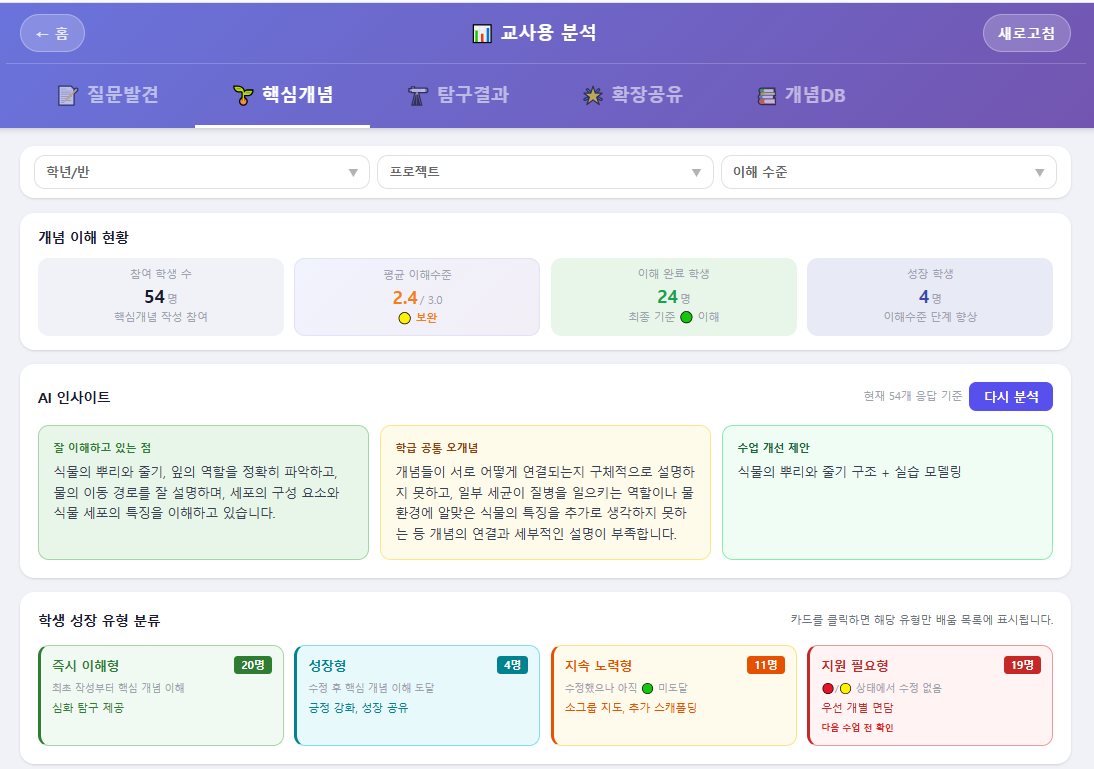Click the 19명 badge
Image resolution: width=1094 pixels, height=769 pixels.
tap(1022, 665)
